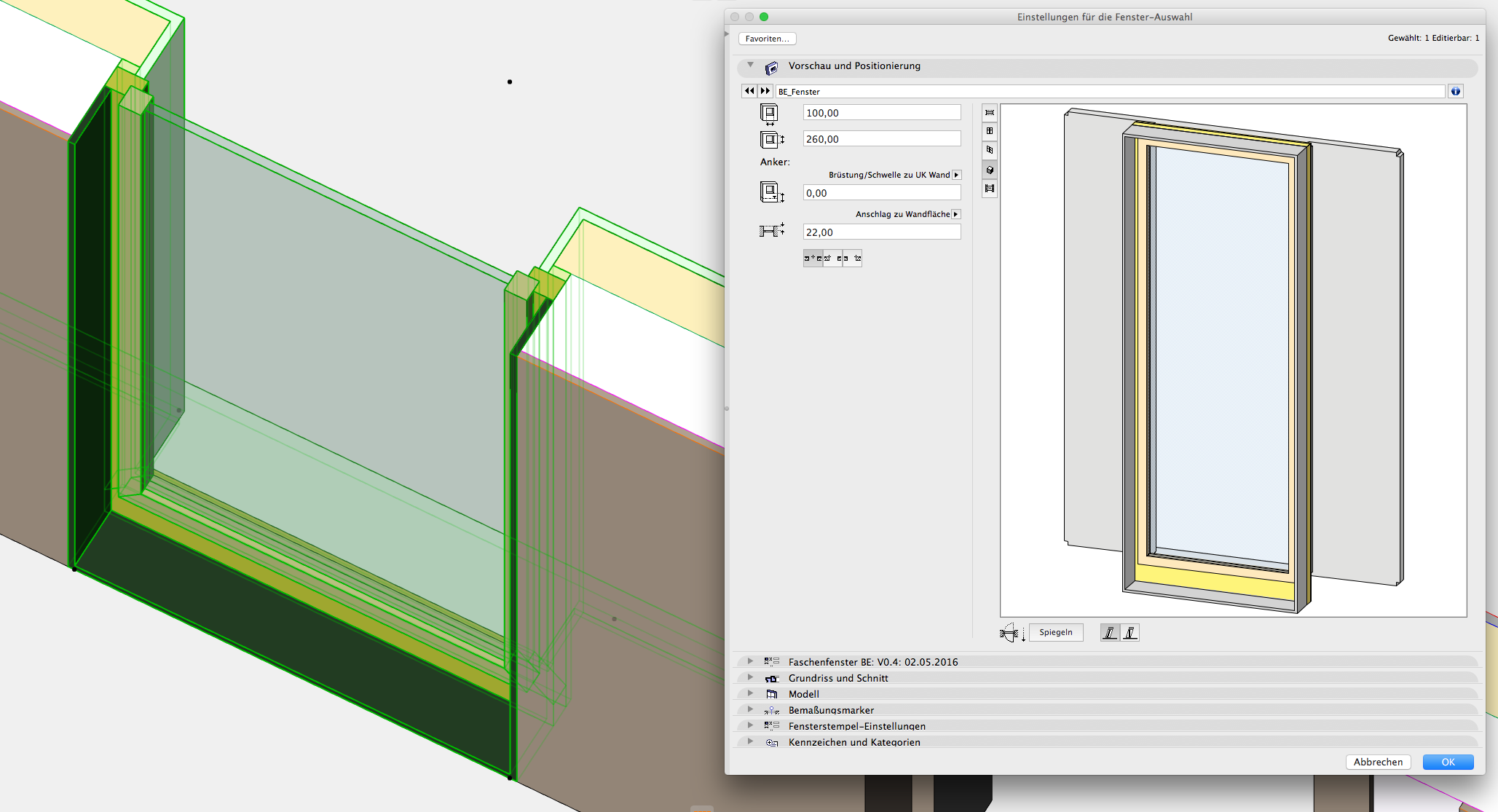1498x812 pixels.
Task: Switch preview to 2D plan view icon
Action: click(990, 112)
